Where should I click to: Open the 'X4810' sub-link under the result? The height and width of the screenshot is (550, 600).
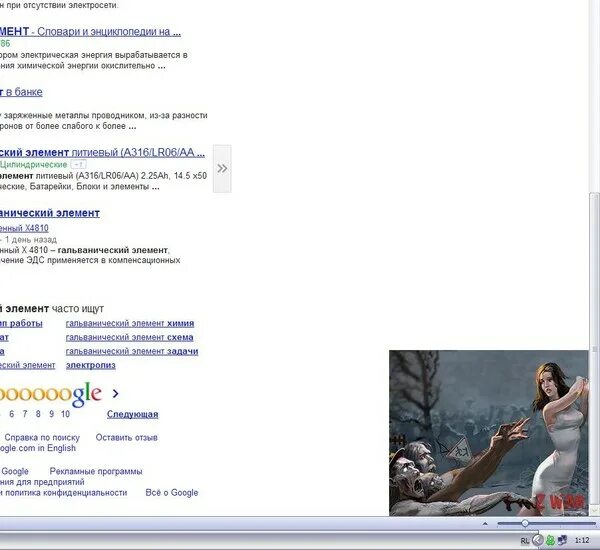[x=37, y=228]
